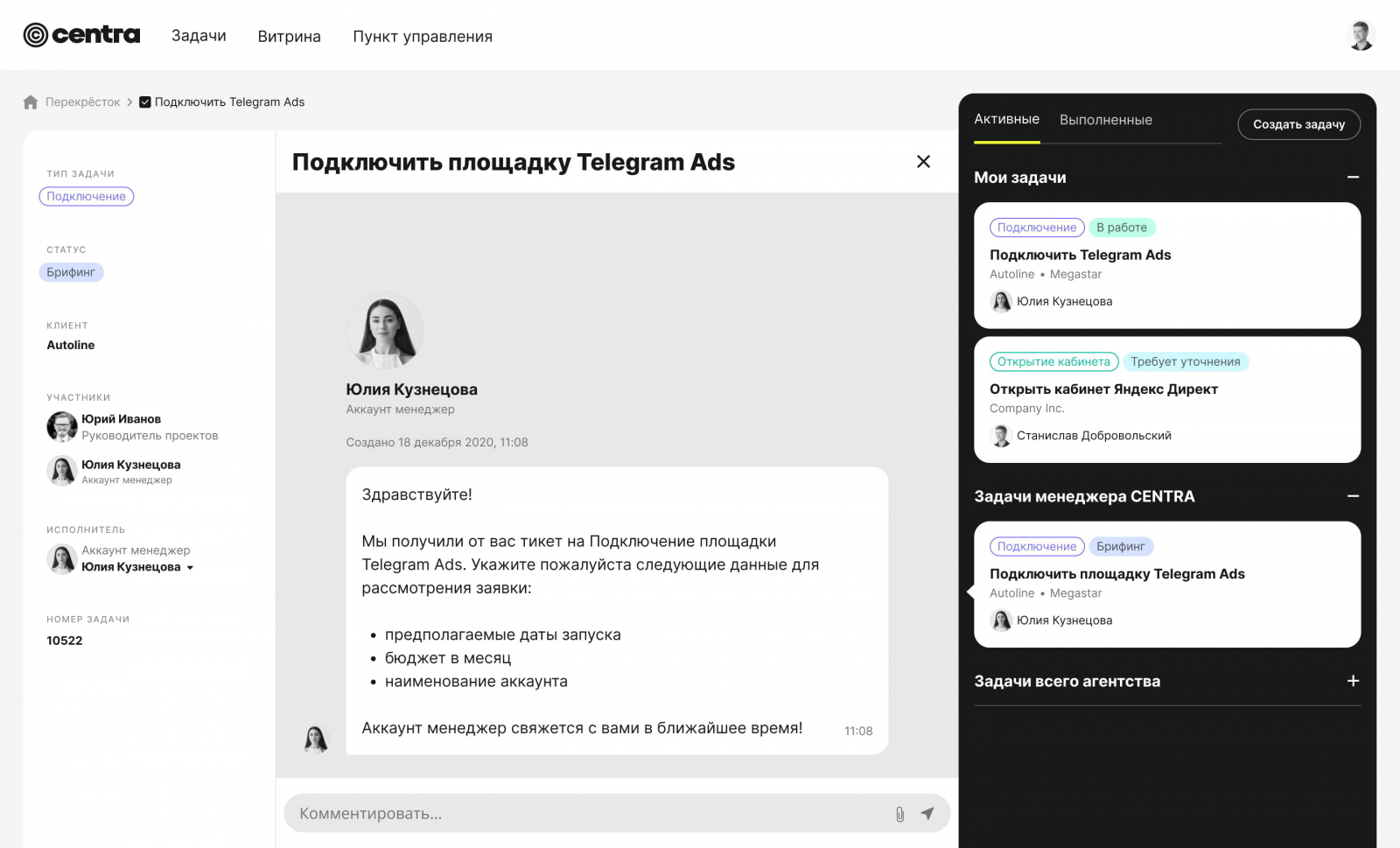Switch to the Активные tab
Image resolution: width=1400 pixels, height=848 pixels.
[x=1007, y=120]
